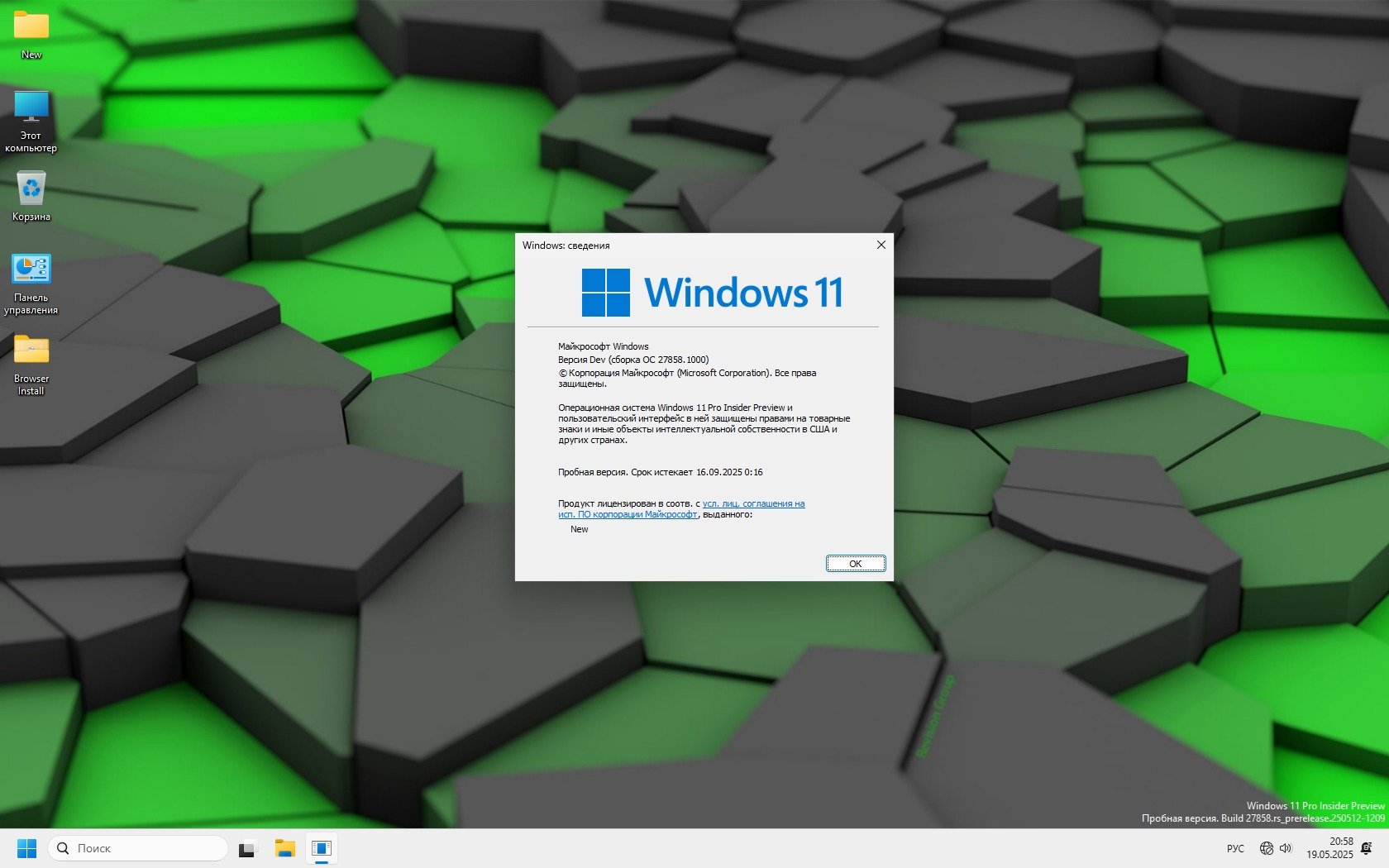
Task: Click the taskbar Поиск search box
Action: [139, 848]
